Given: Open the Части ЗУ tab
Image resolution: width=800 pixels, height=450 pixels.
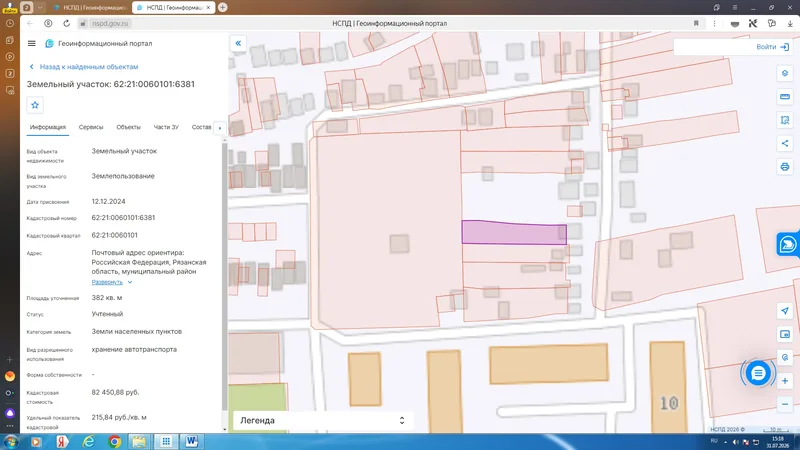Looking at the screenshot, I should click(166, 127).
